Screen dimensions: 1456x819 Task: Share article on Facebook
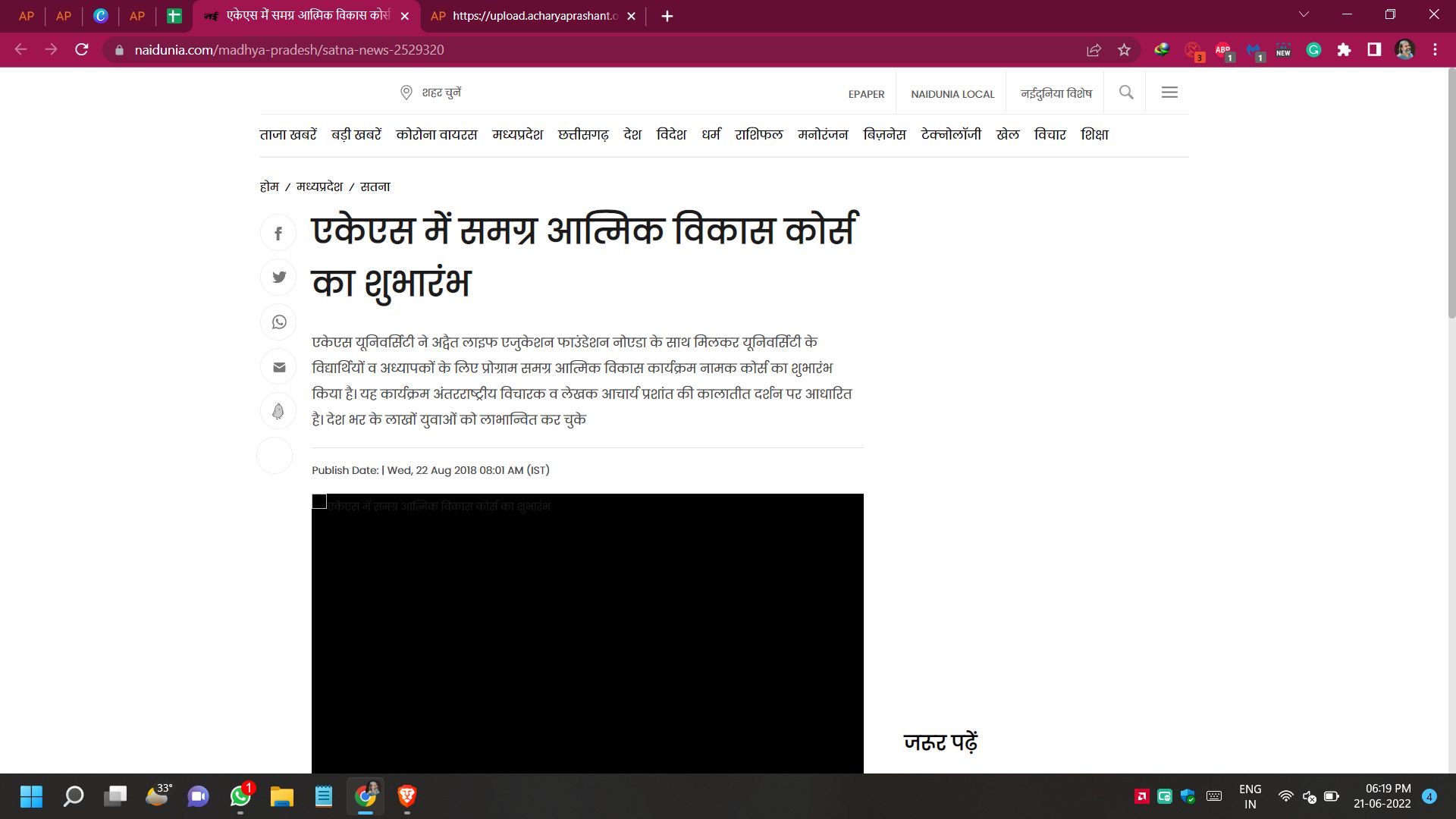pyautogui.click(x=278, y=233)
